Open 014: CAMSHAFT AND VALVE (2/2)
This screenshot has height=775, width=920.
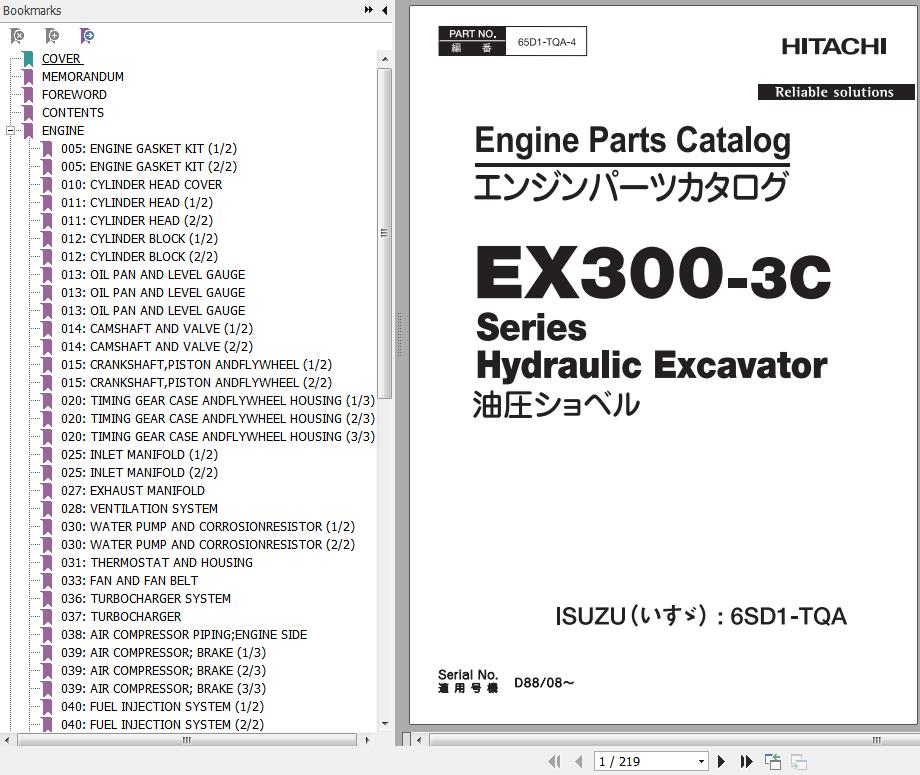point(157,347)
